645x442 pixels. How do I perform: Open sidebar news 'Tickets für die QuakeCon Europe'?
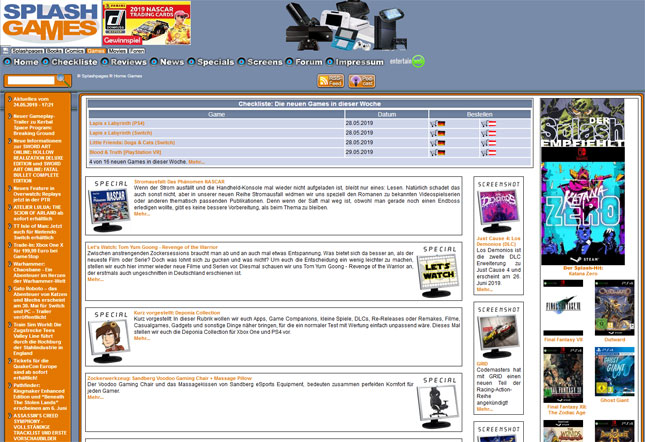(35, 369)
